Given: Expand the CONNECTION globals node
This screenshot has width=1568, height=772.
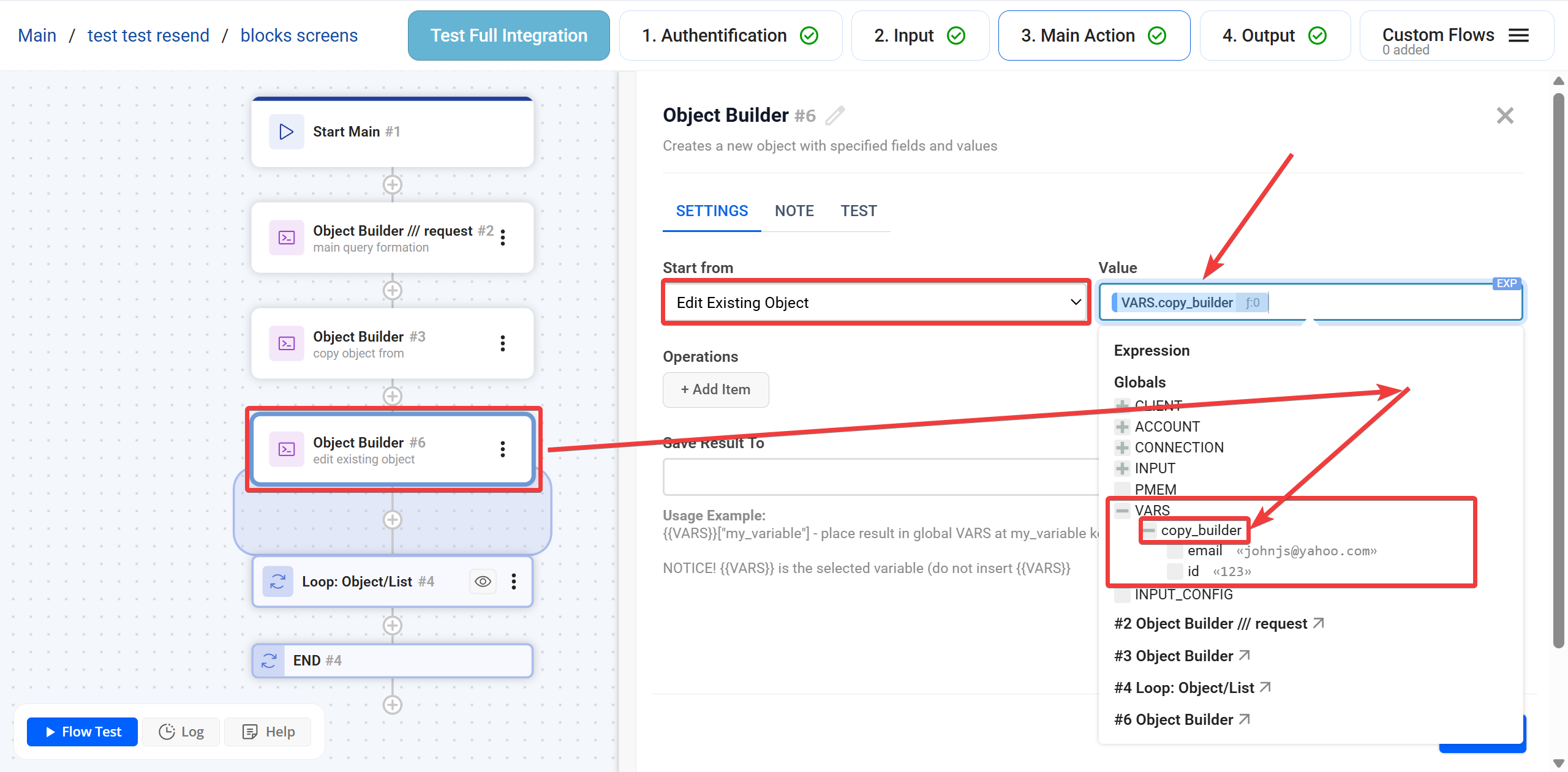Looking at the screenshot, I should [x=1122, y=448].
